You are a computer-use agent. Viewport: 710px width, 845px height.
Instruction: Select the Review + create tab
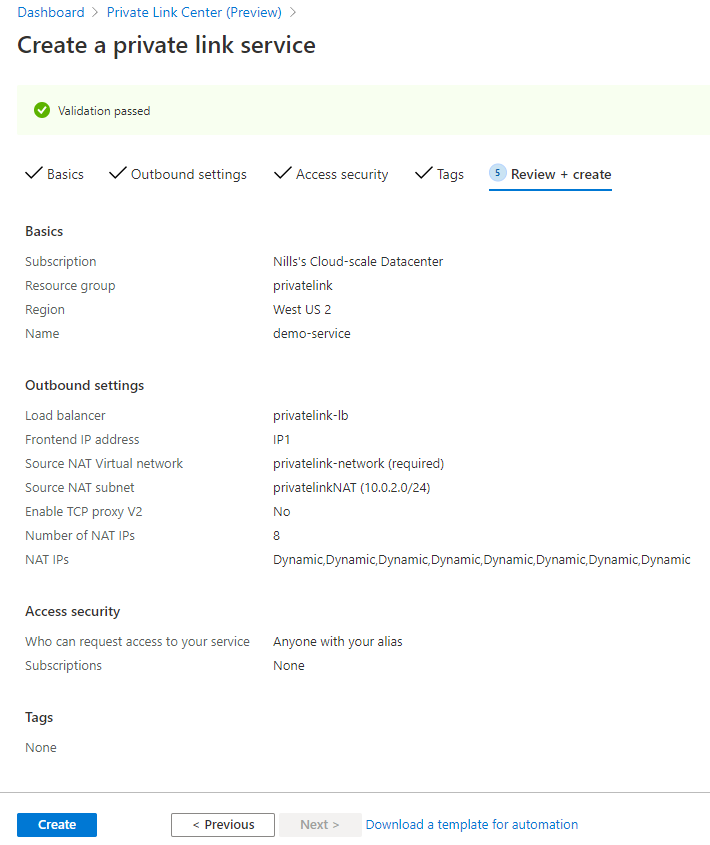click(x=550, y=175)
